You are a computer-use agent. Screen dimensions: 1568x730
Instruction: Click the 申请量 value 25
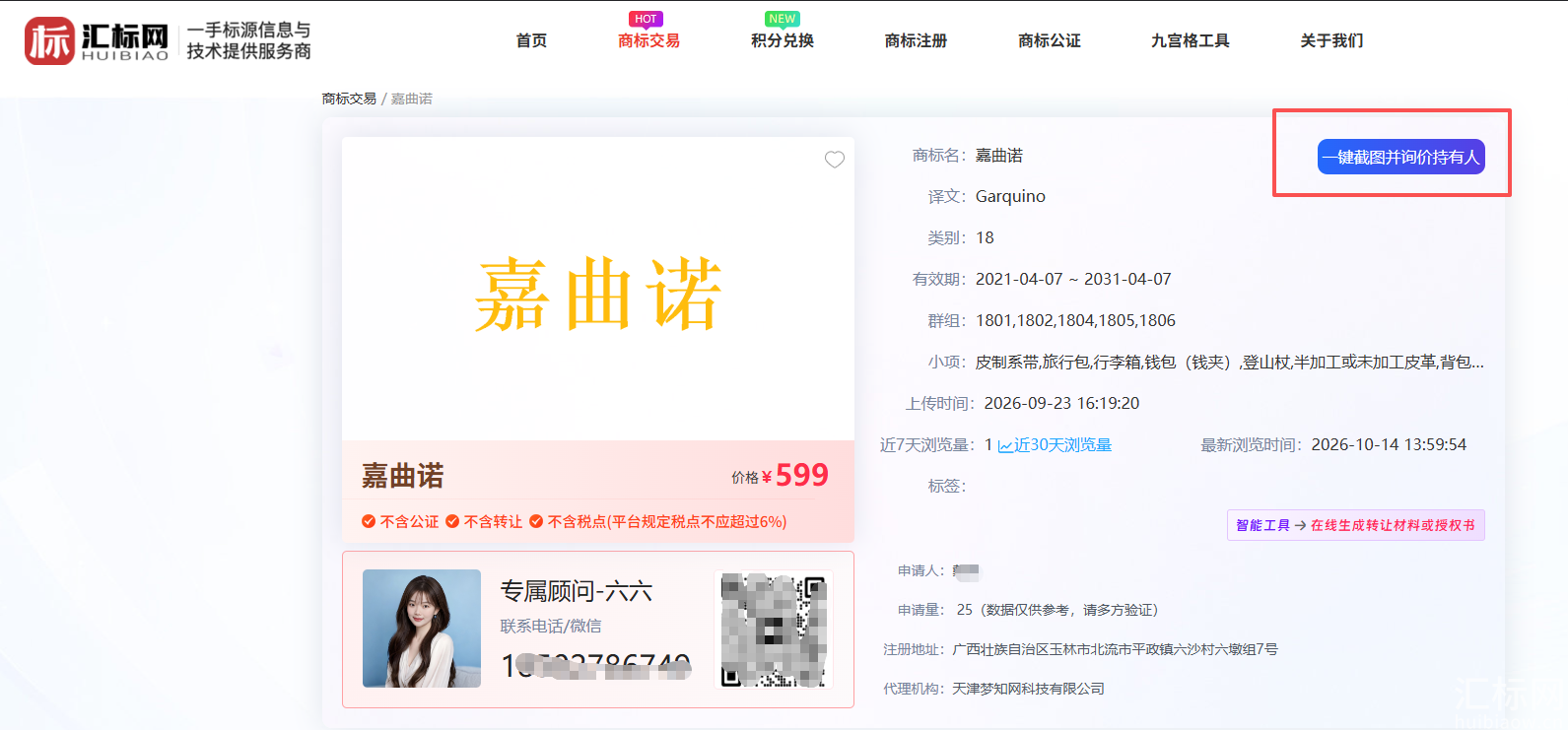coord(965,610)
